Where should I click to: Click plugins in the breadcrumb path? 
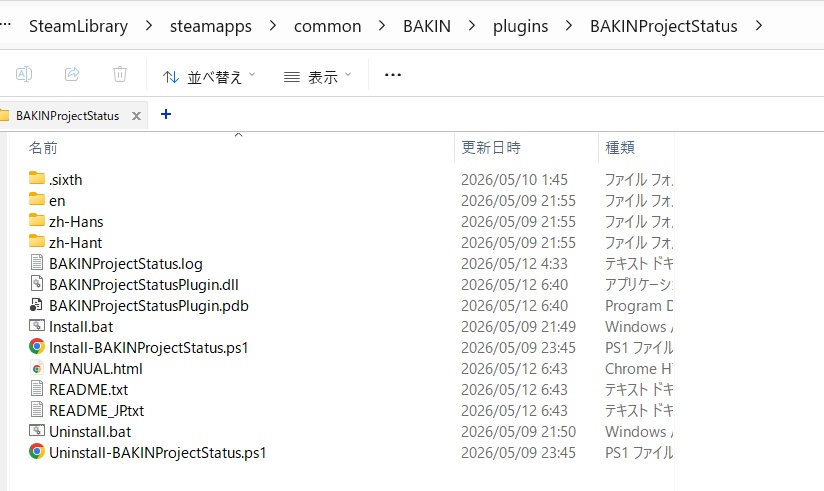[520, 26]
